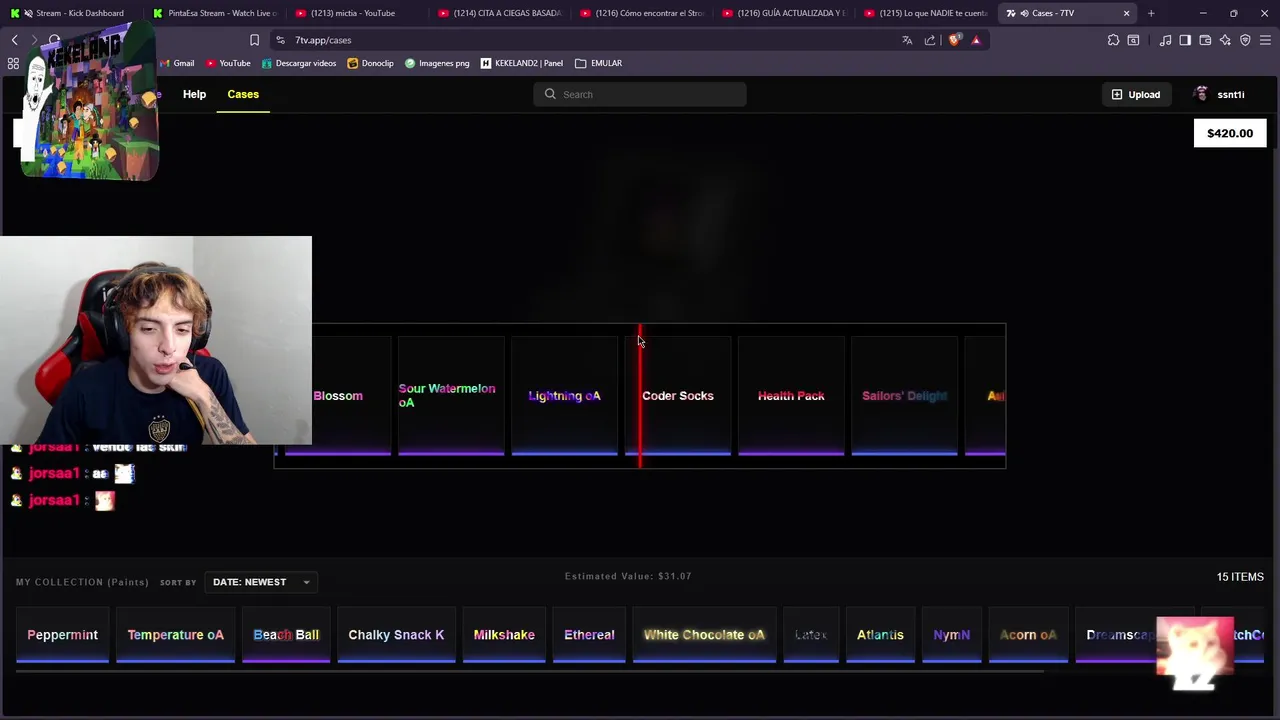Open Leo AI sparkle icon
The height and width of the screenshot is (720, 1280).
[x=1225, y=40]
